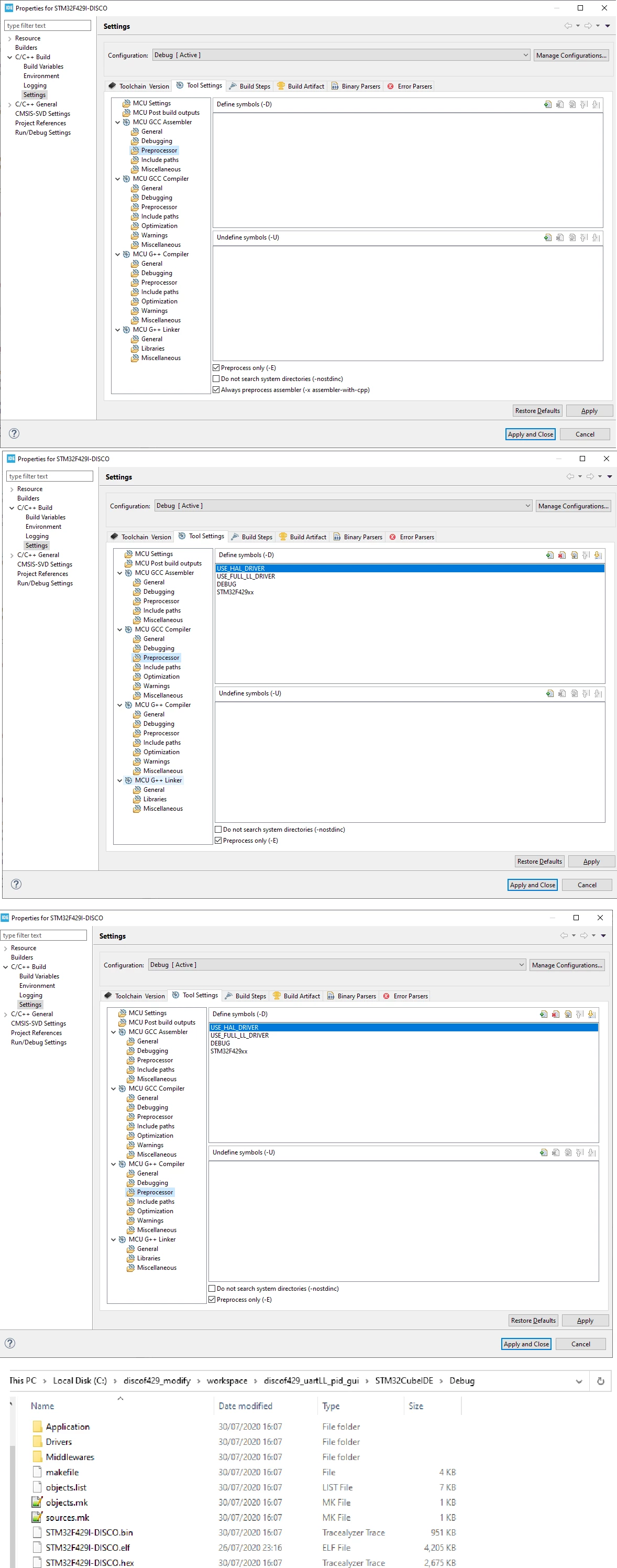The image size is (617, 1568).
Task: Click the file explorer refresh icon
Action: (x=600, y=1380)
